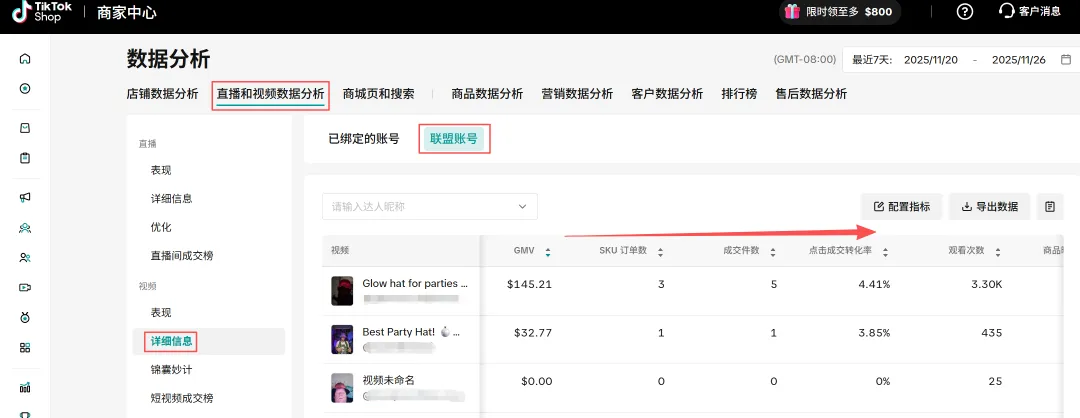The height and width of the screenshot is (418, 1080).
Task: Sort by 点击成交转化率 column arrows
Action: pyautogui.click(x=885, y=251)
